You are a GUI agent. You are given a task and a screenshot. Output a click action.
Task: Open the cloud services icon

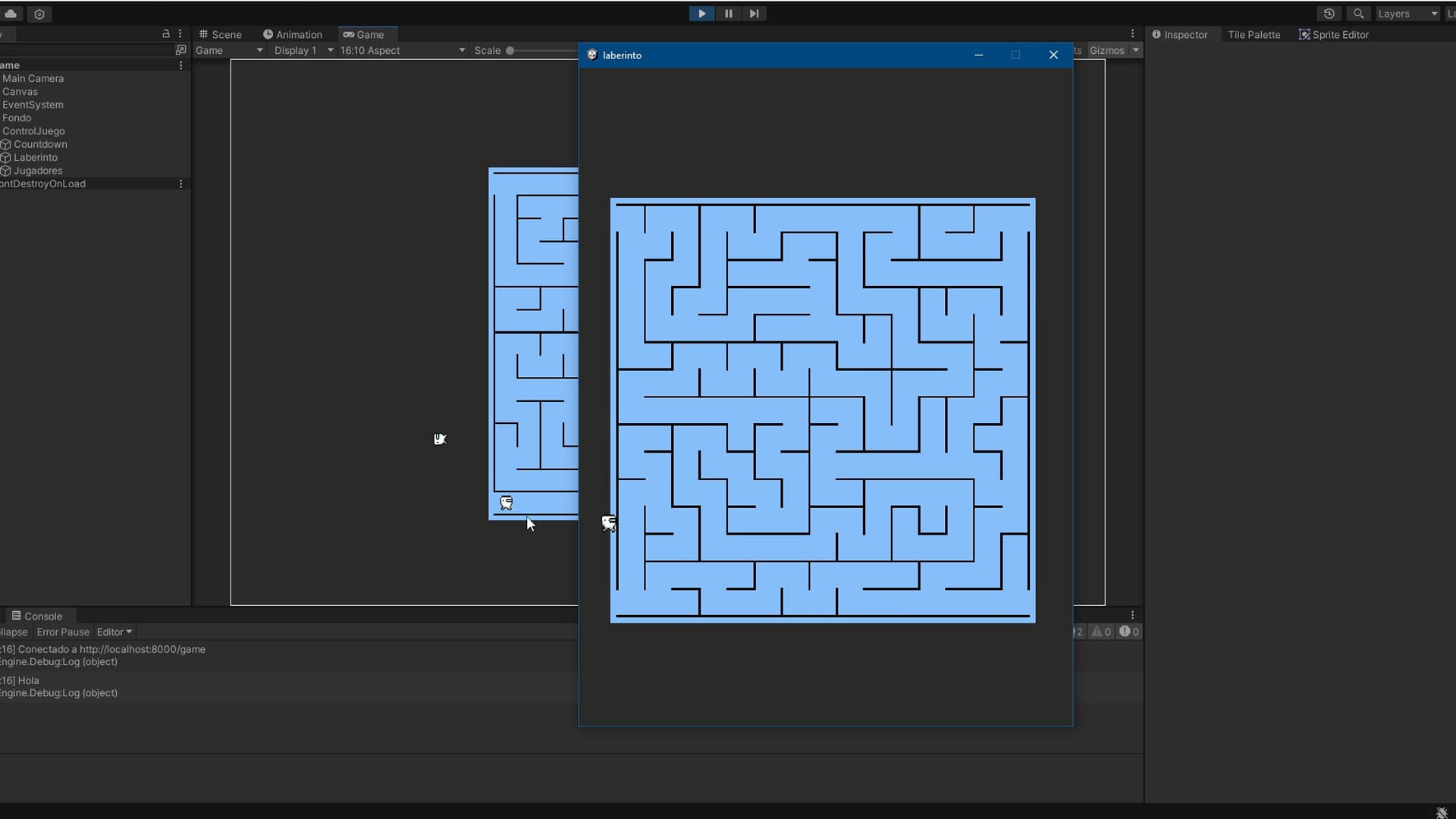11,14
